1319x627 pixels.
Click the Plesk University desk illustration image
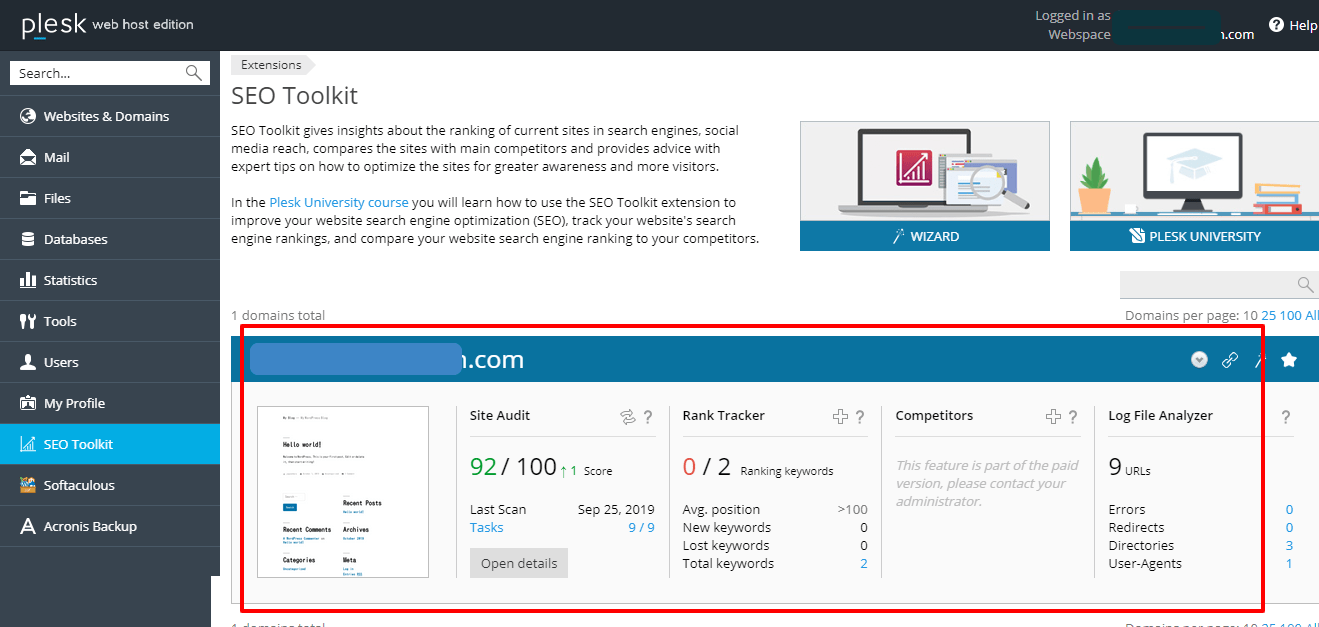pyautogui.click(x=1194, y=172)
